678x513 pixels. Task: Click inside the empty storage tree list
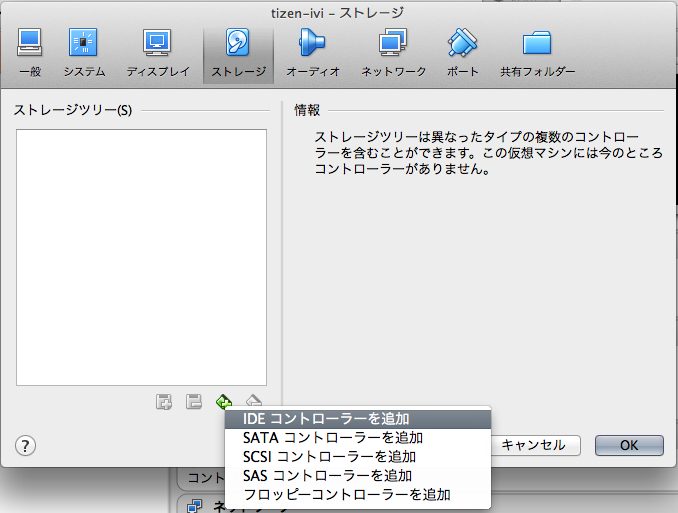click(x=141, y=257)
